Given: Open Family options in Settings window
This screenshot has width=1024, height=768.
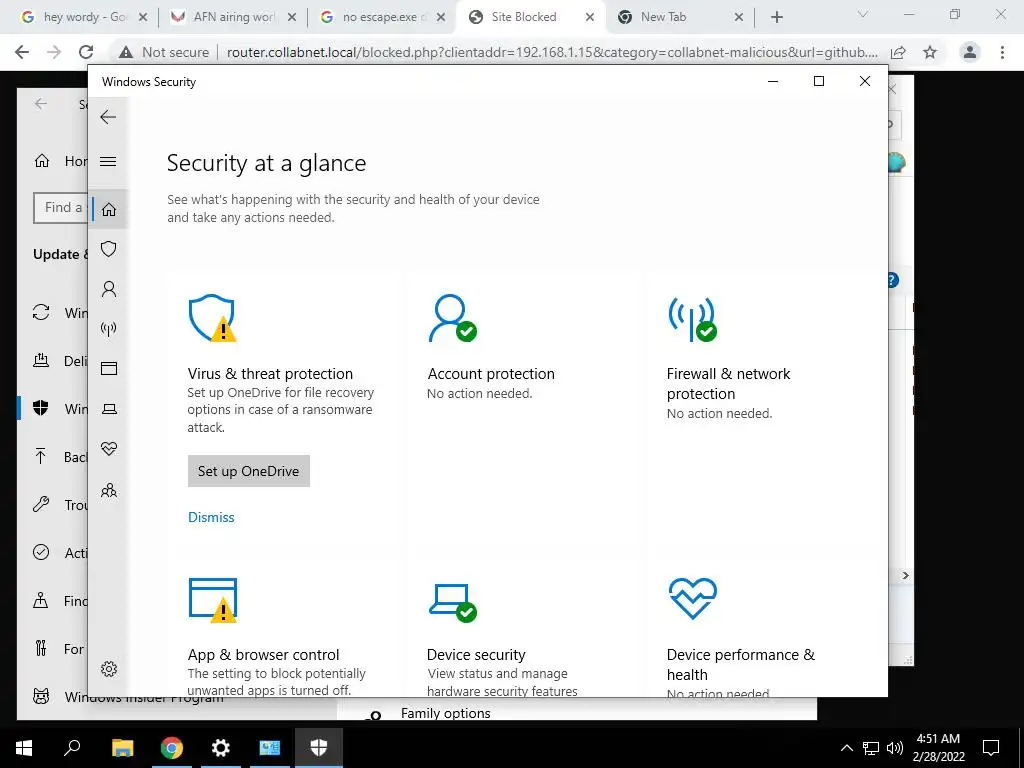Looking at the screenshot, I should [x=445, y=713].
